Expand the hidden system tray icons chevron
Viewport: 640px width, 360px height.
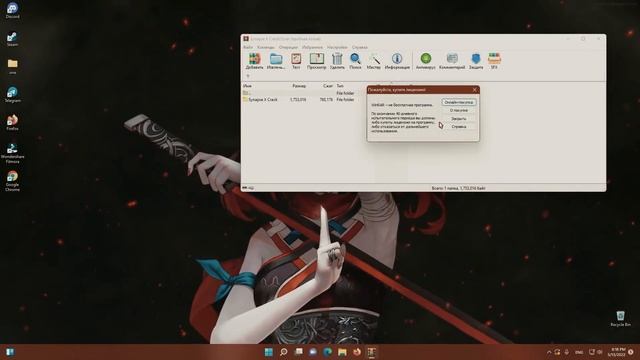point(549,352)
